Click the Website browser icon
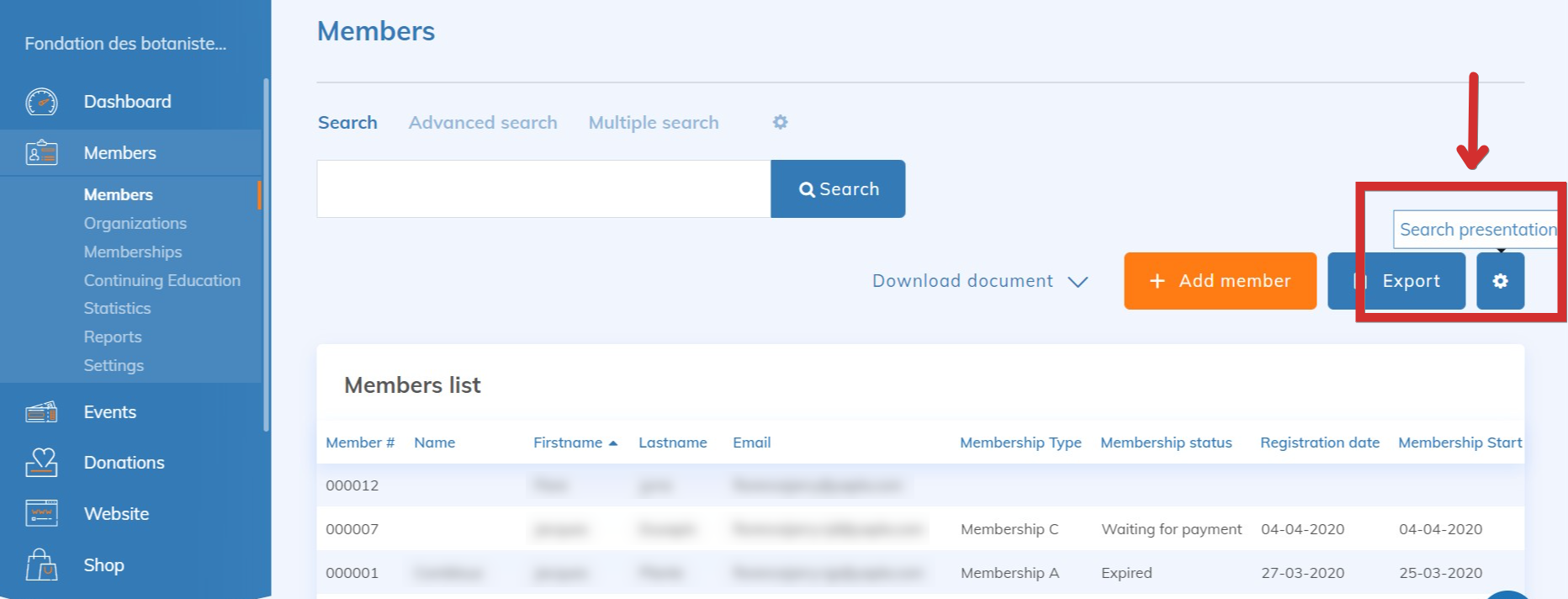The image size is (1568, 599). [41, 513]
